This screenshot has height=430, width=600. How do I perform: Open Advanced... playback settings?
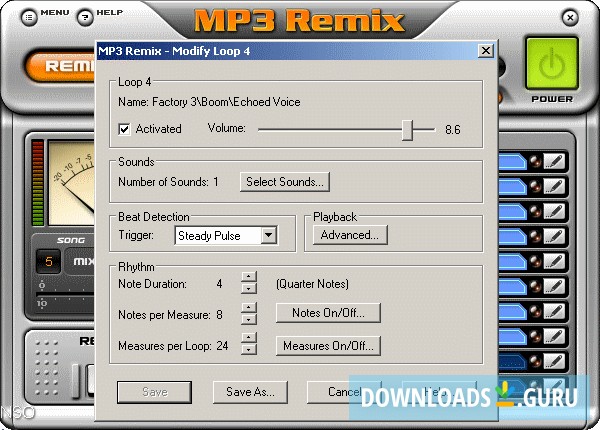click(x=350, y=235)
